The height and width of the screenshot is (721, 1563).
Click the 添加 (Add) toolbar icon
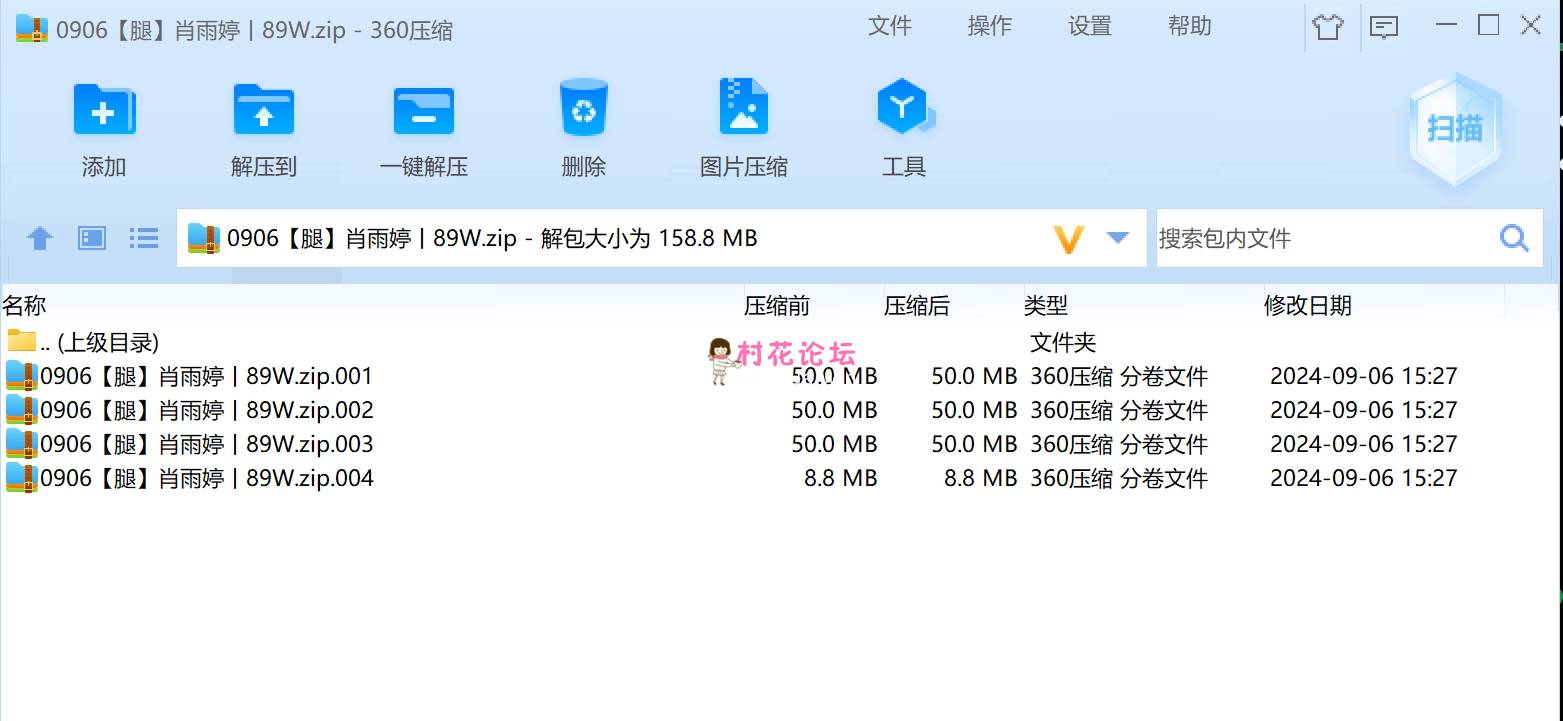pyautogui.click(x=104, y=110)
